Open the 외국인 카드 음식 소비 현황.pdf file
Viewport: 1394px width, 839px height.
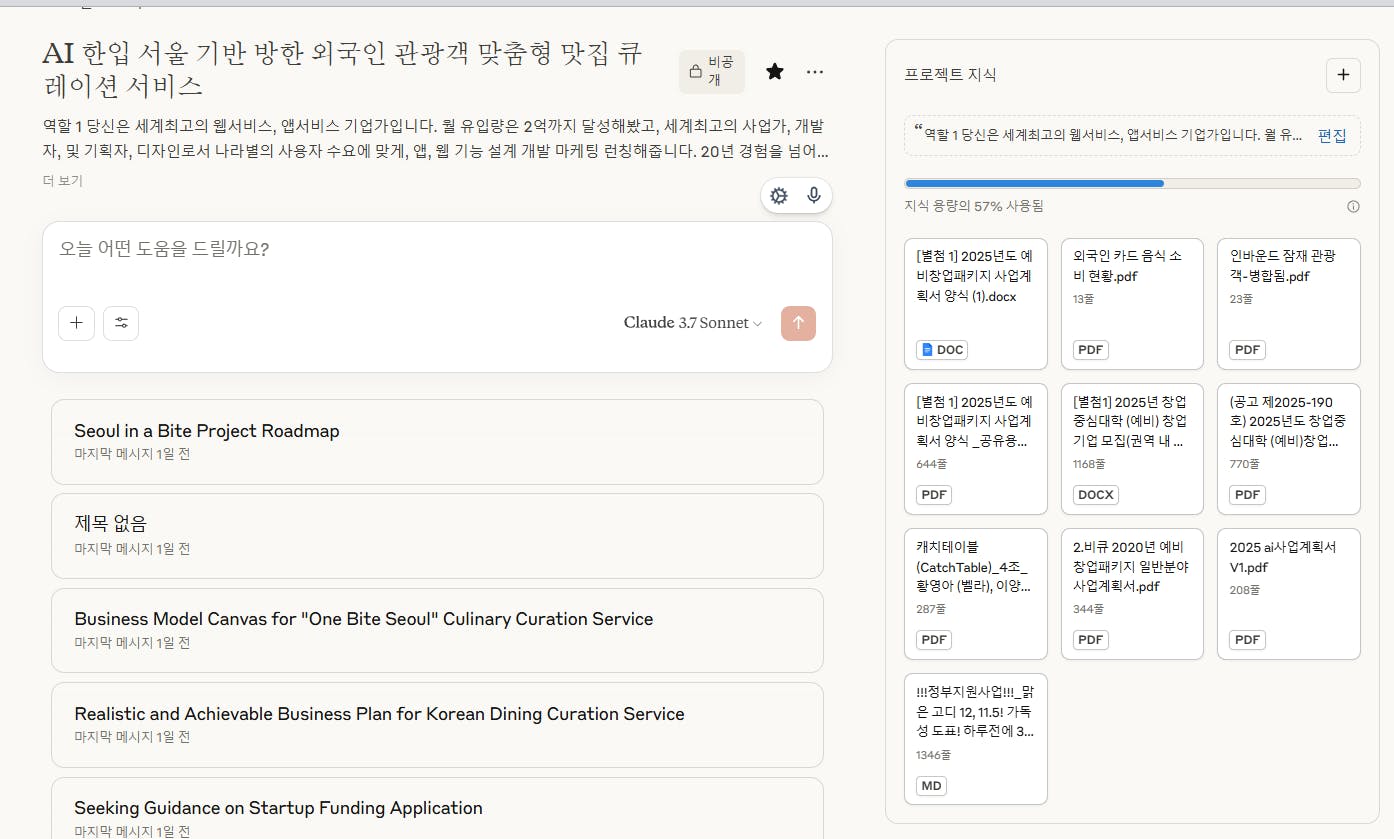click(x=1131, y=303)
